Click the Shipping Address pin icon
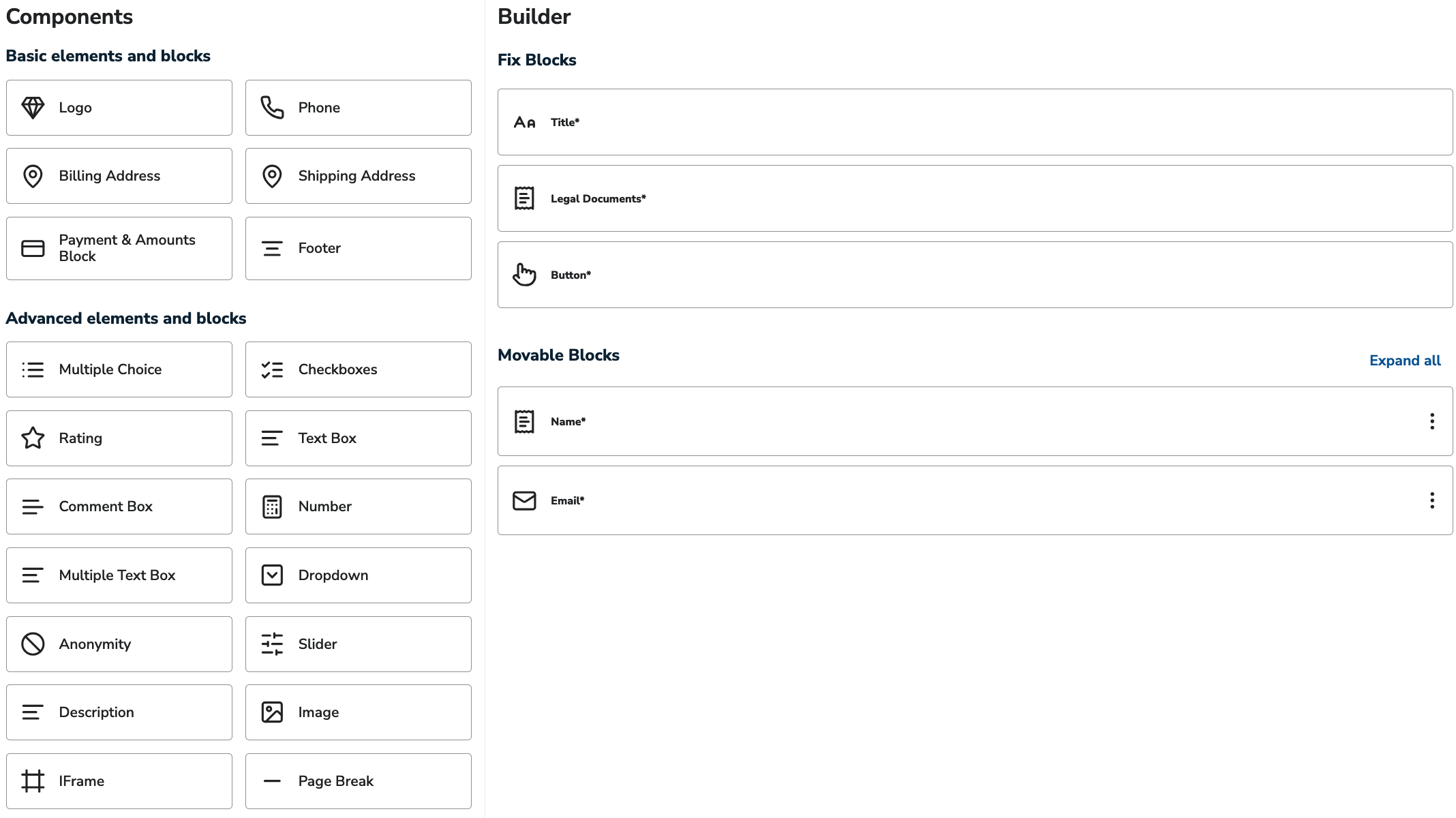Screen dimensions: 1456x818 coord(272,175)
